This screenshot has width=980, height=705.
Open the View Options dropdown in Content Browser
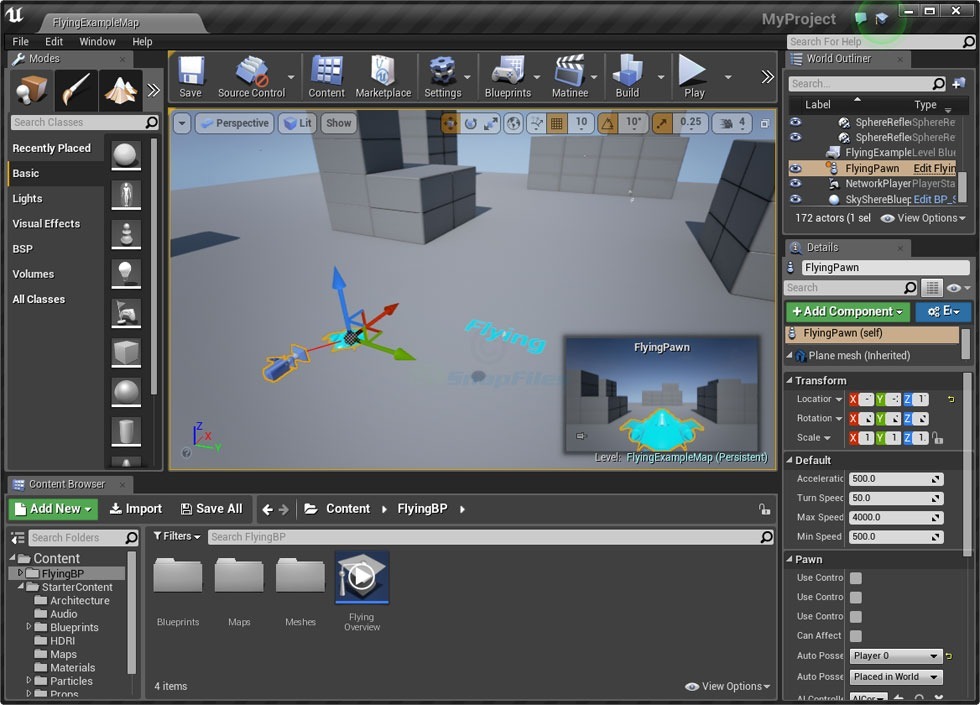[727, 686]
